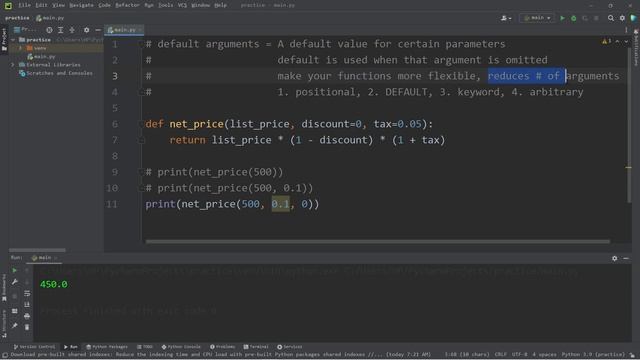Image resolution: width=640 pixels, height=360 pixels.
Task: Open IDE settings gear in top toolbar
Action: point(622,18)
